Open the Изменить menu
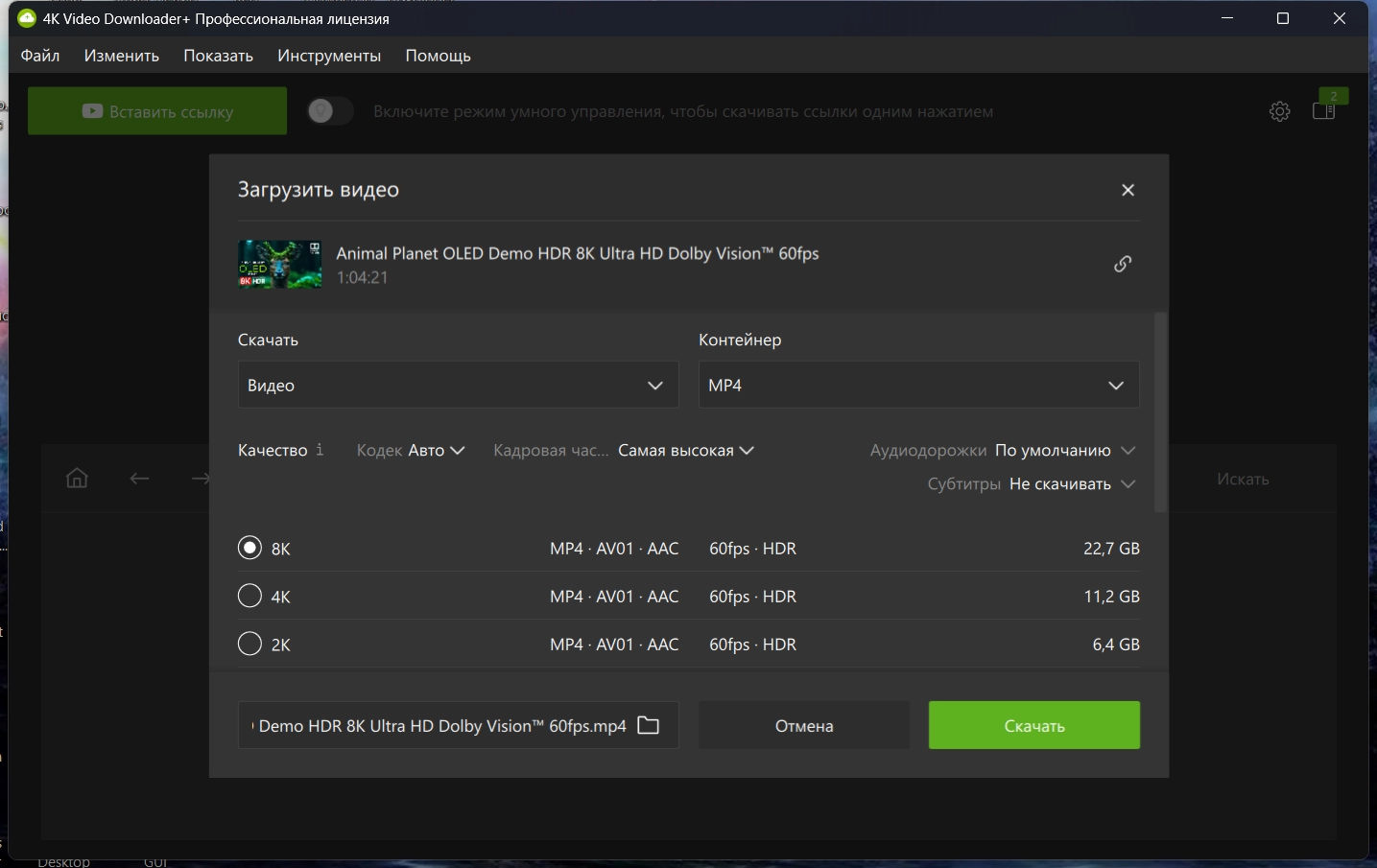This screenshot has height=868, width=1377. coord(122,56)
